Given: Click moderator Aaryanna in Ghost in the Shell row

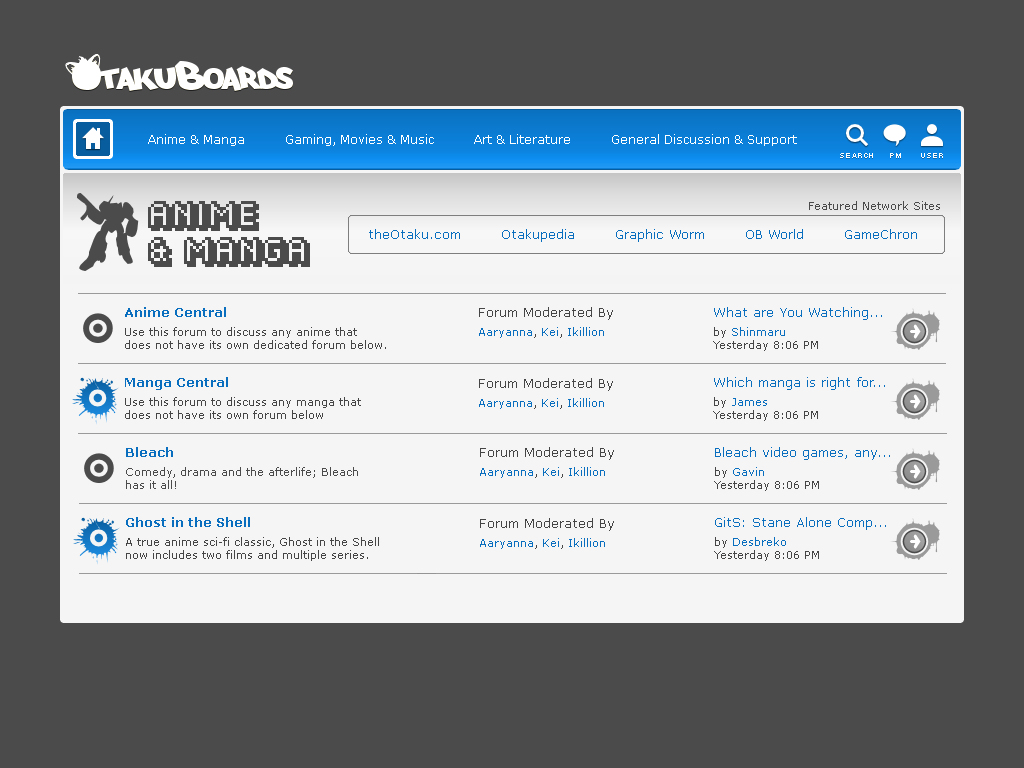Looking at the screenshot, I should [x=507, y=543].
